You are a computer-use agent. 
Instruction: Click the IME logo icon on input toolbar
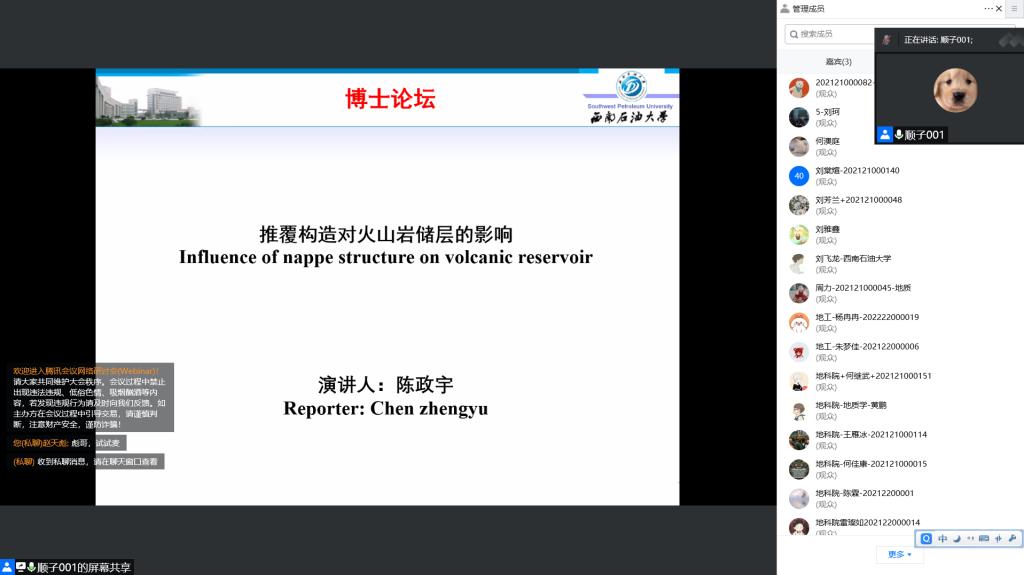click(x=927, y=539)
